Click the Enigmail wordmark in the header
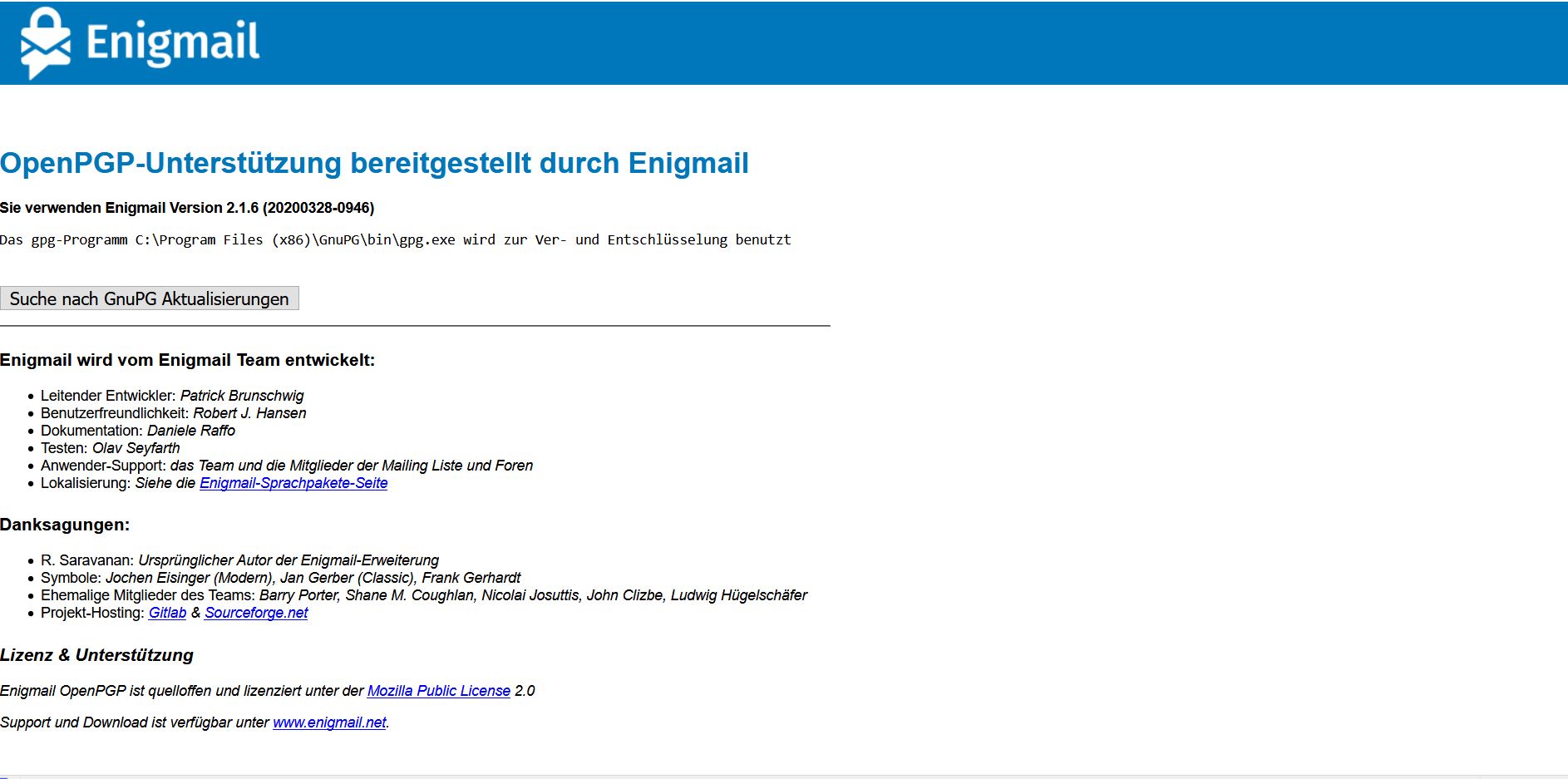 tap(173, 42)
